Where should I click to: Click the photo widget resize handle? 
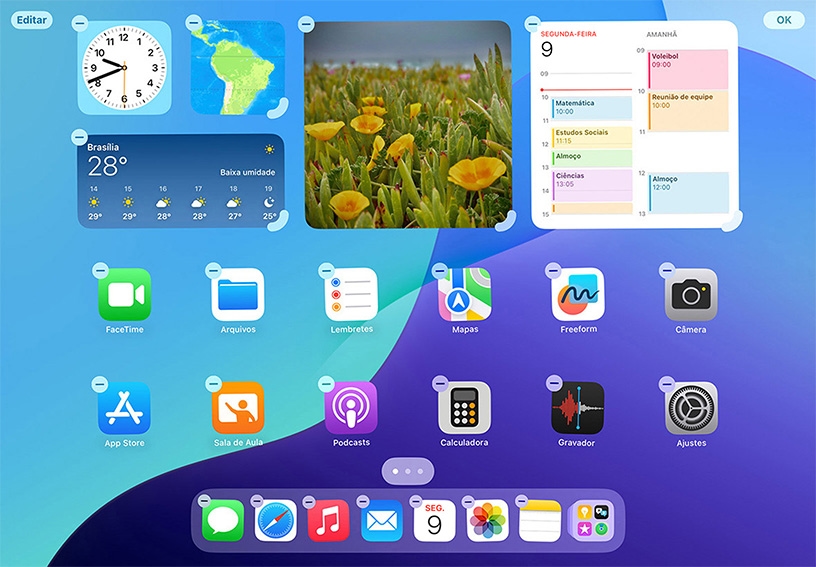pyautogui.click(x=506, y=222)
